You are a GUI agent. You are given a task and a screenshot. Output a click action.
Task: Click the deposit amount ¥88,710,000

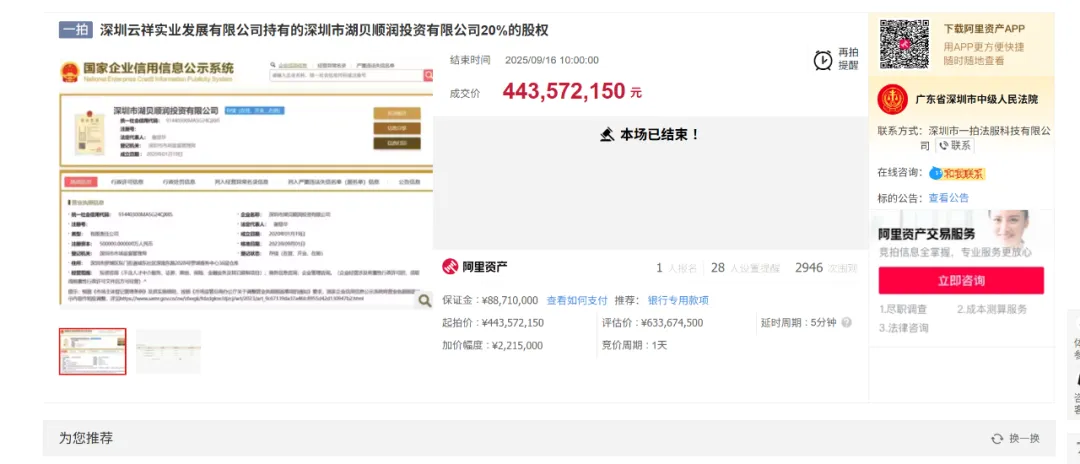coord(510,300)
